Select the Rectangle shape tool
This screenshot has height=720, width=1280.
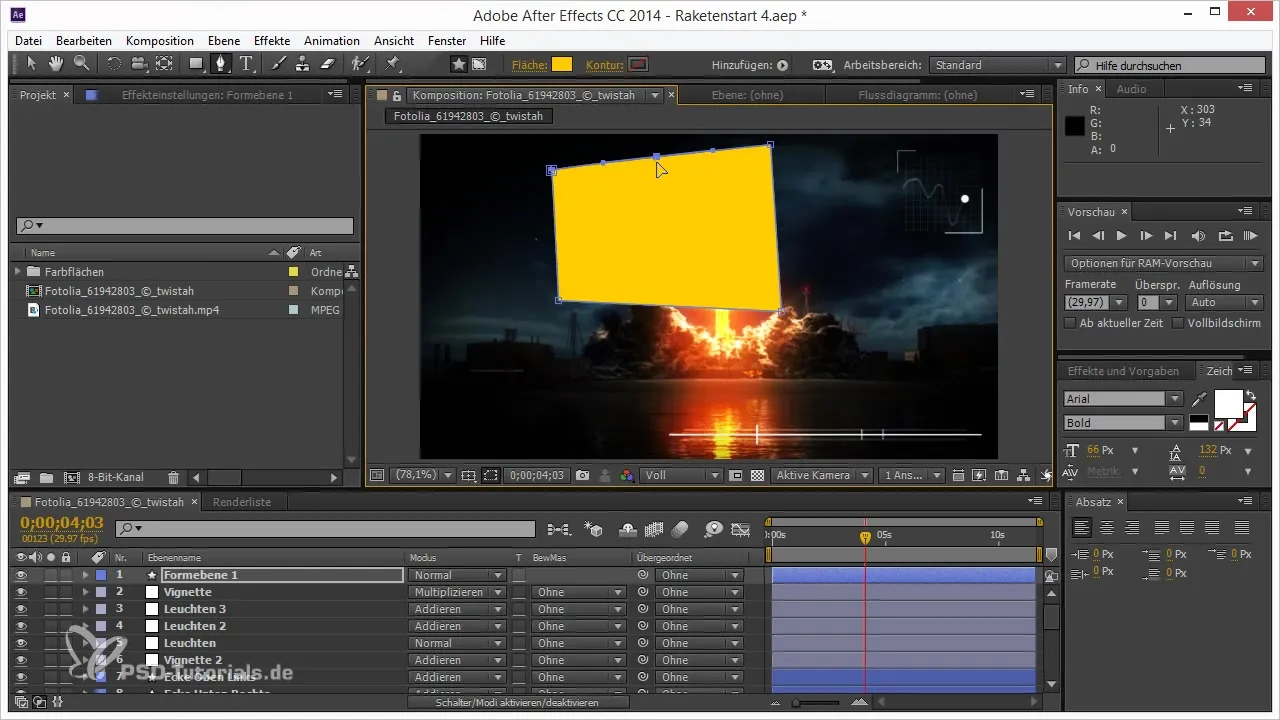(197, 64)
